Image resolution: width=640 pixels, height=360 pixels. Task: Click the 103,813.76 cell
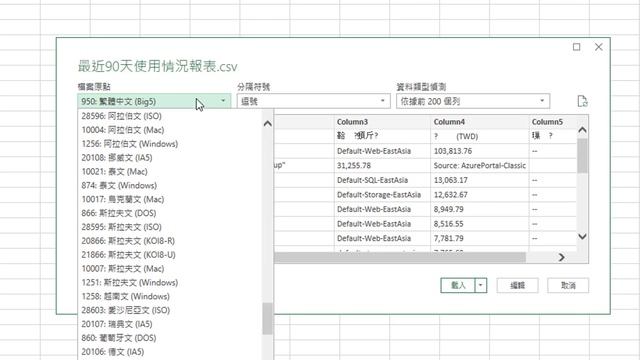[x=480, y=151]
